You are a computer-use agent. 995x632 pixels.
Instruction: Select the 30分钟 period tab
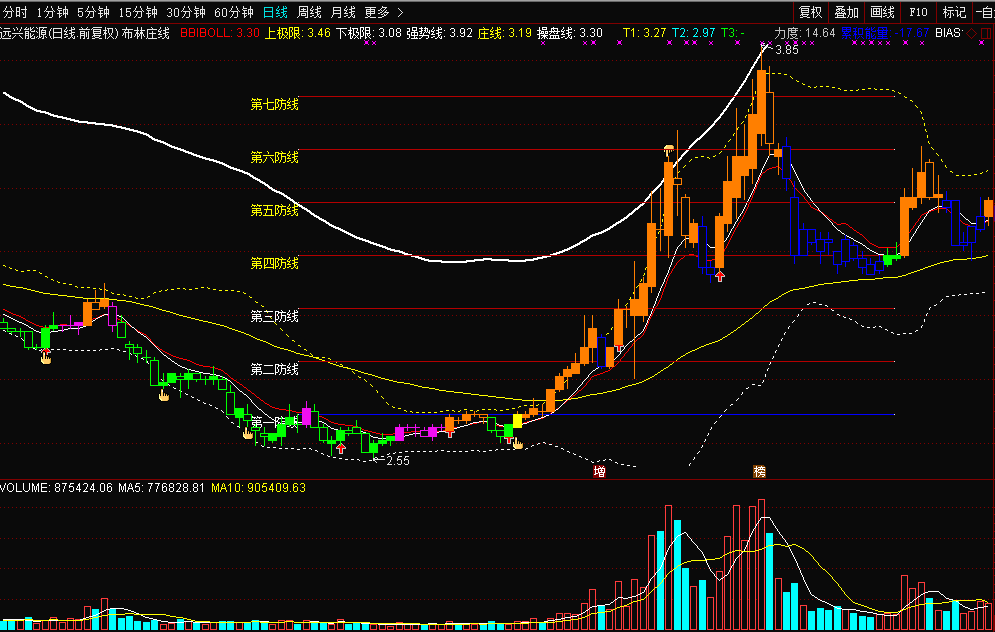coord(186,12)
